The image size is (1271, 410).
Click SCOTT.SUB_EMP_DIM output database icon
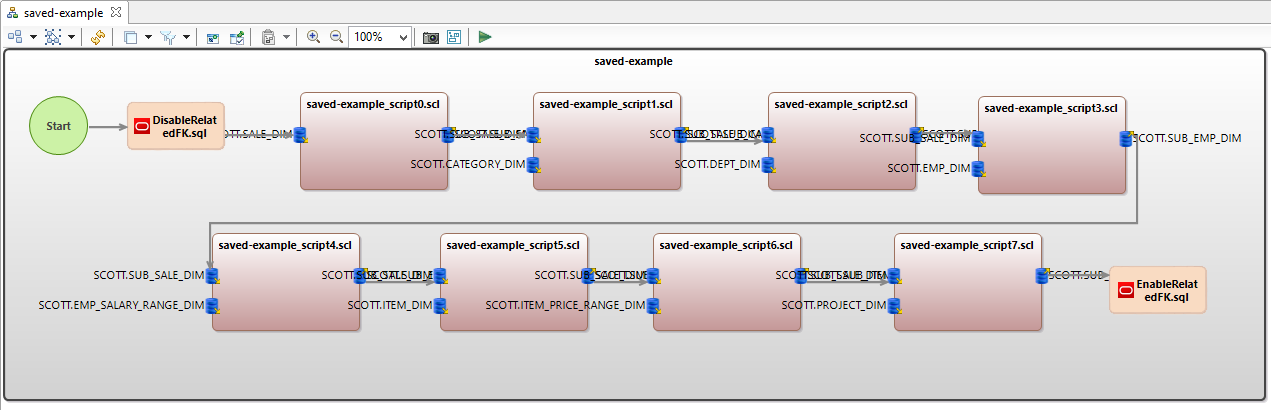(1126, 138)
